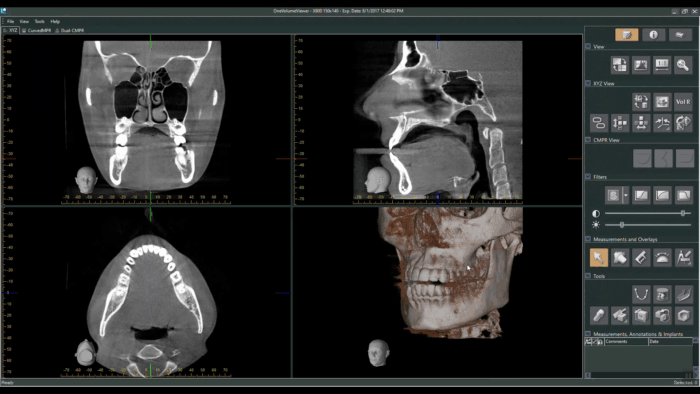
Task: Select the implant placement tool
Action: [599, 315]
